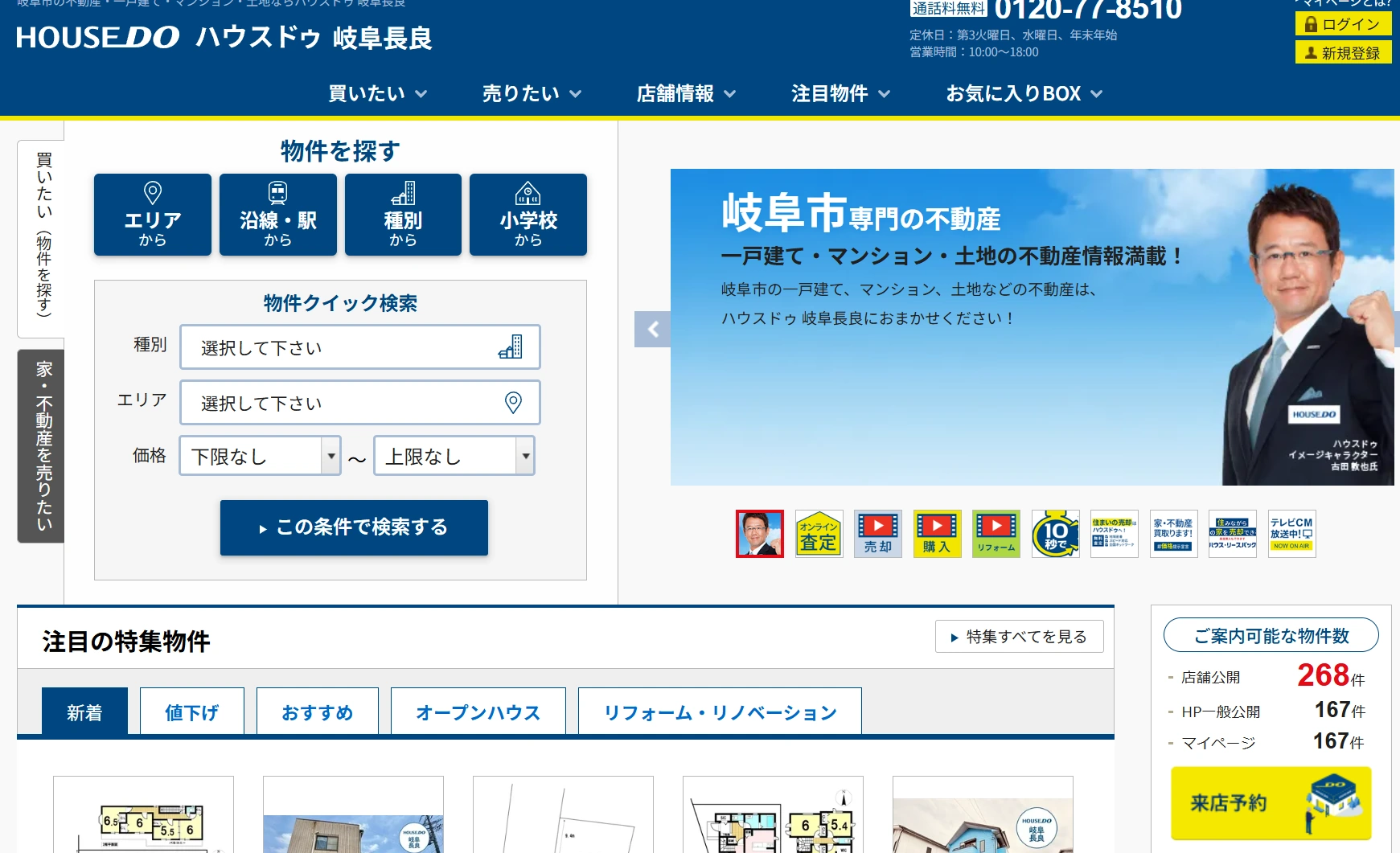Select the spokesman portrait slide thumbnail
1400x853 pixels.
tap(760, 534)
